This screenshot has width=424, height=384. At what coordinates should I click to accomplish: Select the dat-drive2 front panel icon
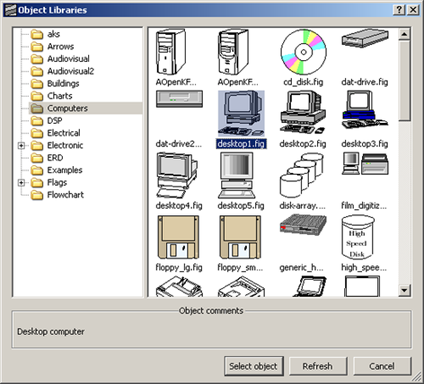(x=179, y=99)
